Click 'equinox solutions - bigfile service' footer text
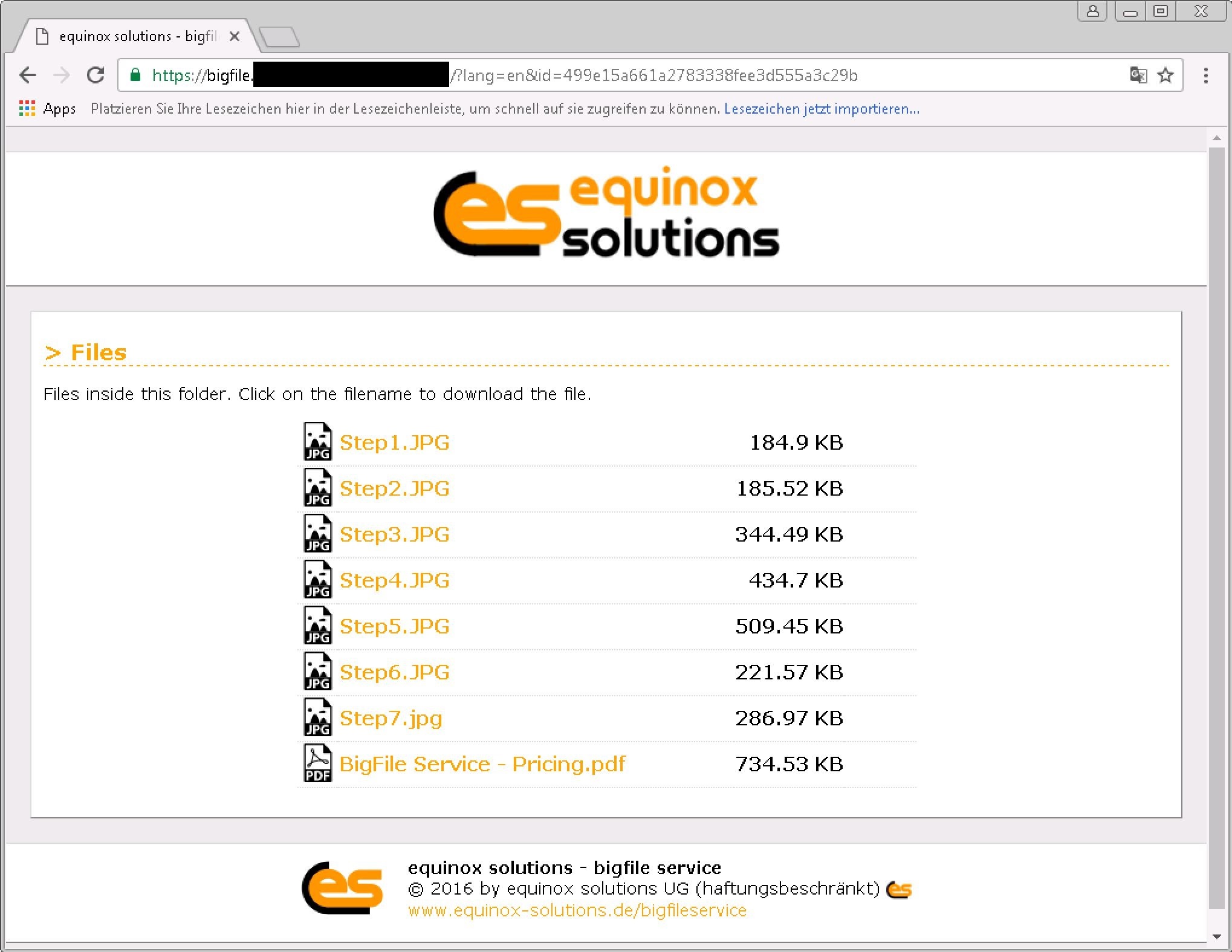 point(565,867)
